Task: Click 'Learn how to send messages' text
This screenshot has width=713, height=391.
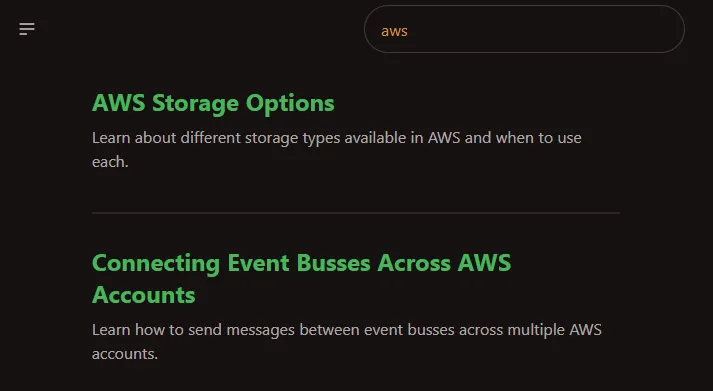Action: (x=193, y=330)
